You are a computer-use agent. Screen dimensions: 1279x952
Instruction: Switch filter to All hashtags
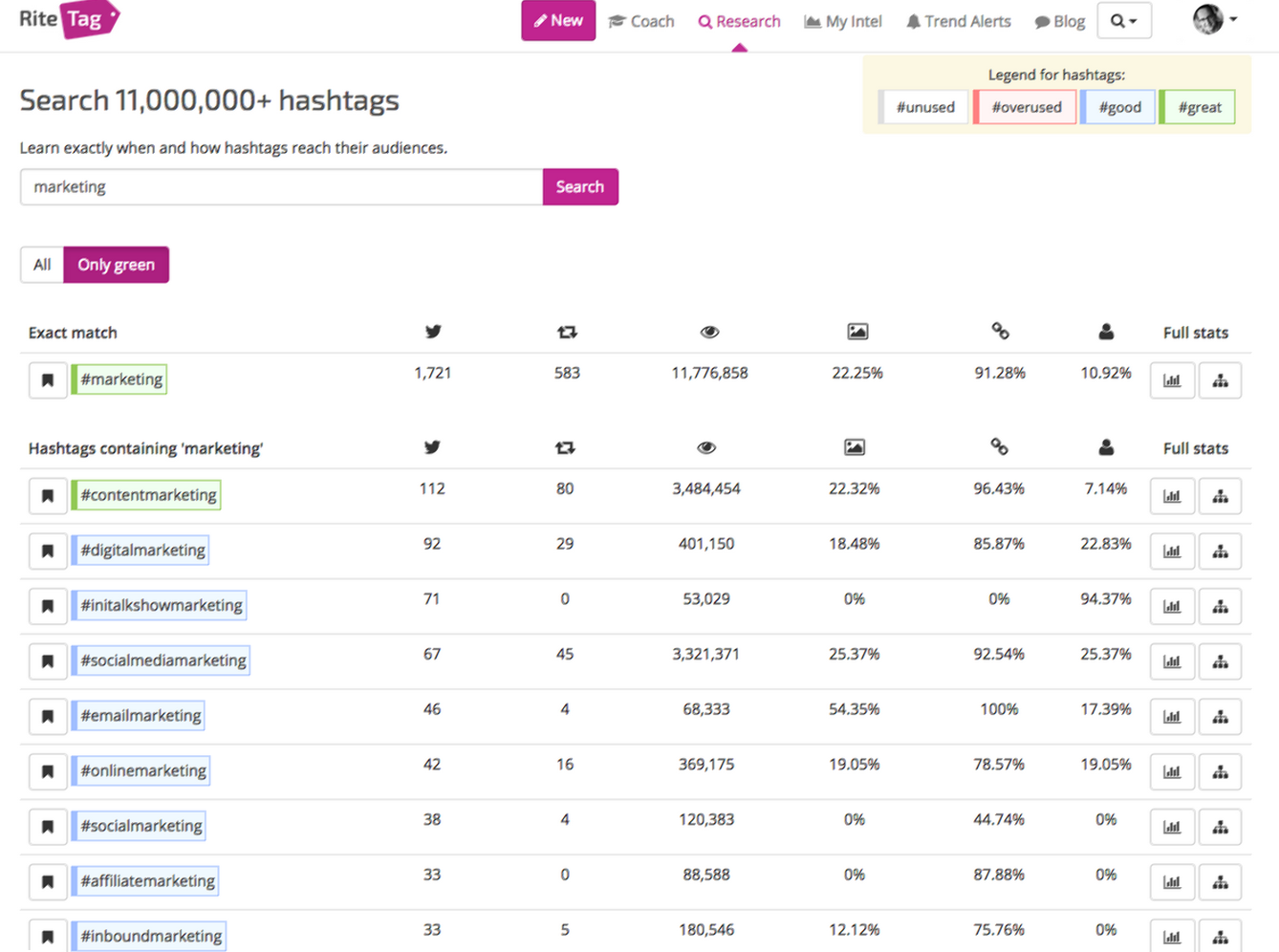(42, 265)
